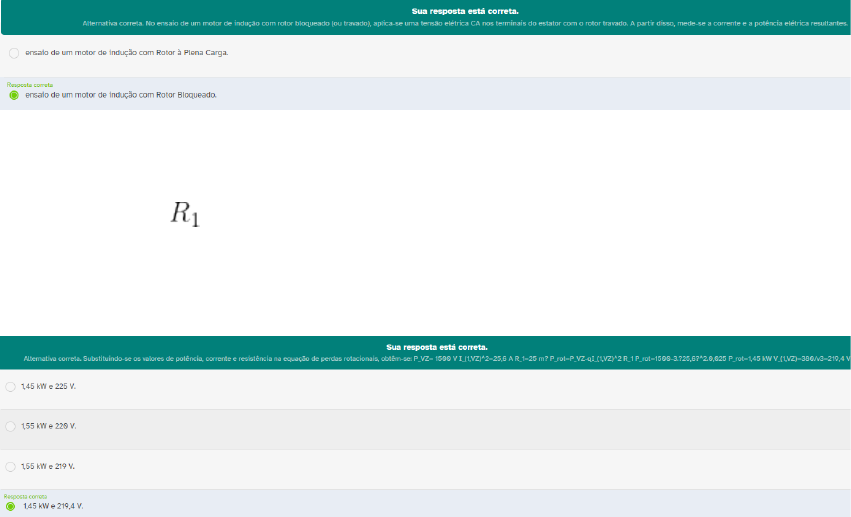The height and width of the screenshot is (517, 851).
Task: Click the second 'Sua resposta está correta.' heading
Action: click(x=439, y=347)
